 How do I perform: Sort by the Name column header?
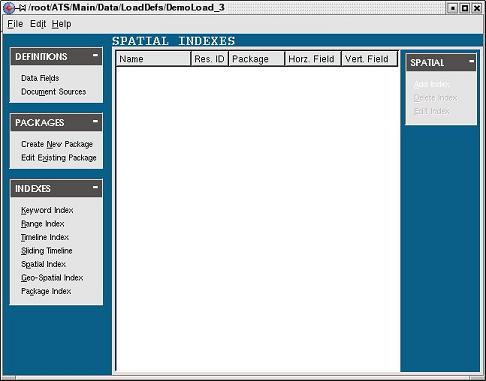coord(153,59)
